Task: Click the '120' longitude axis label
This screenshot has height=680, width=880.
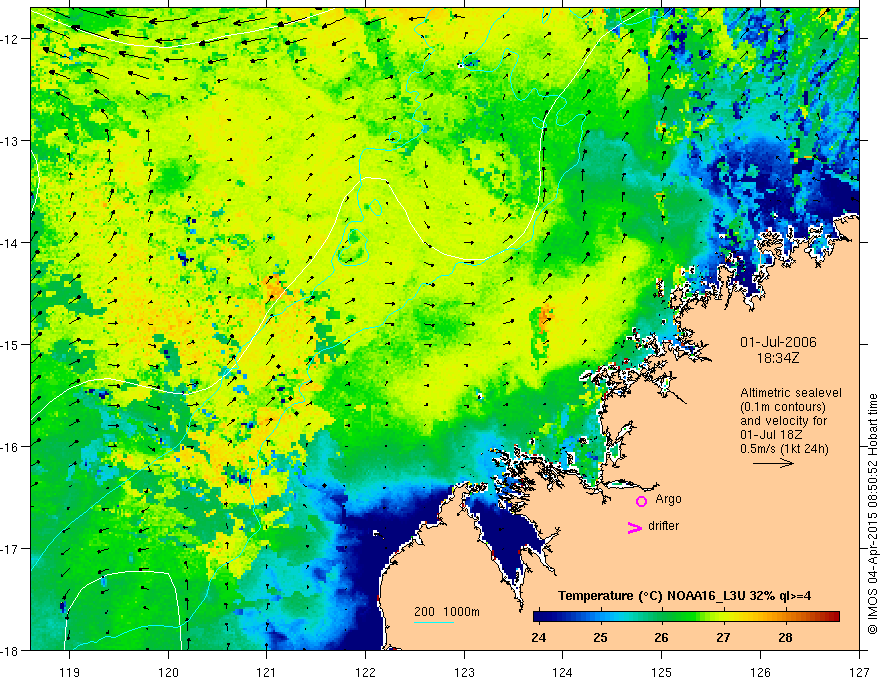Action: pyautogui.click(x=168, y=672)
